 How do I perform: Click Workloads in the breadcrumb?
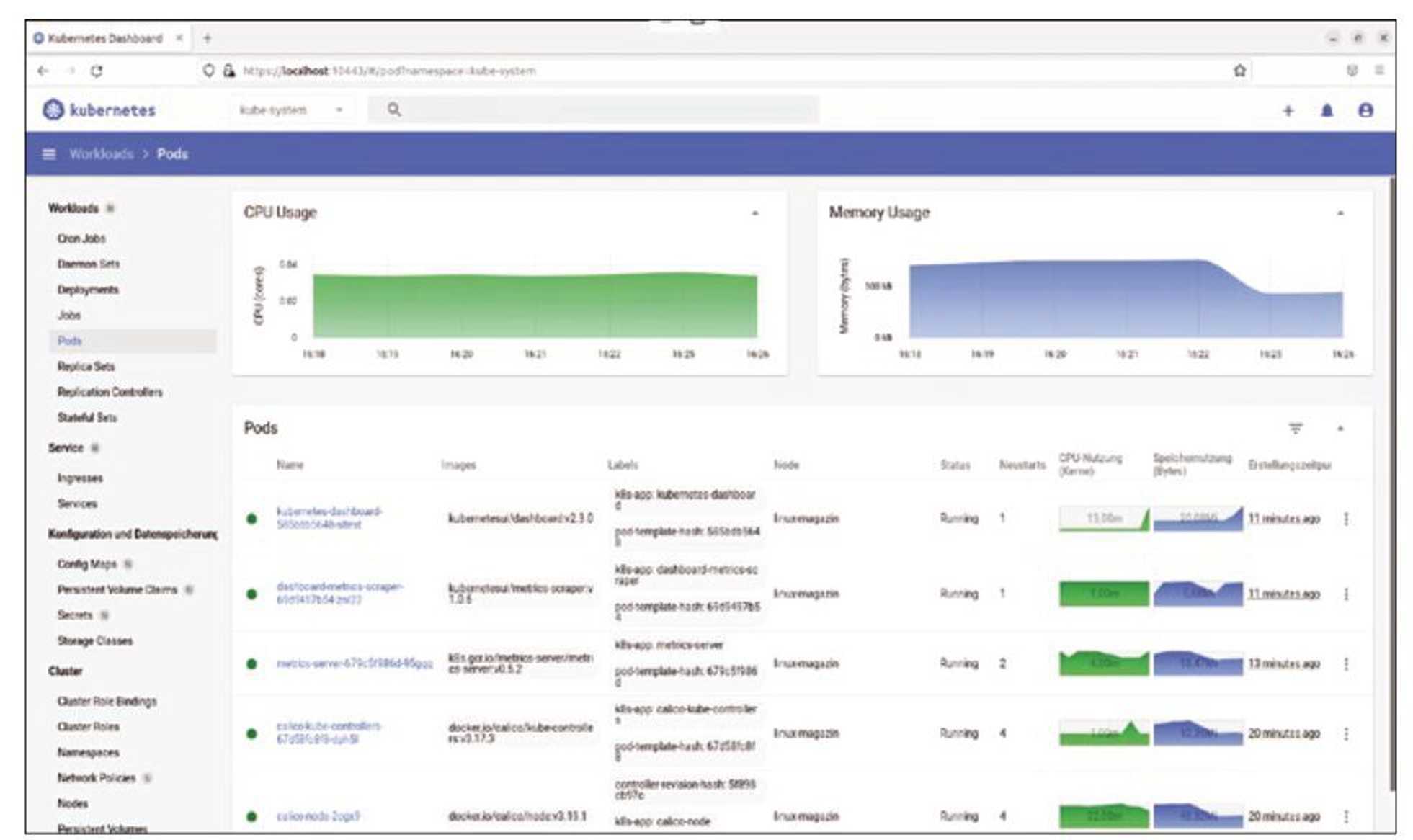point(102,154)
